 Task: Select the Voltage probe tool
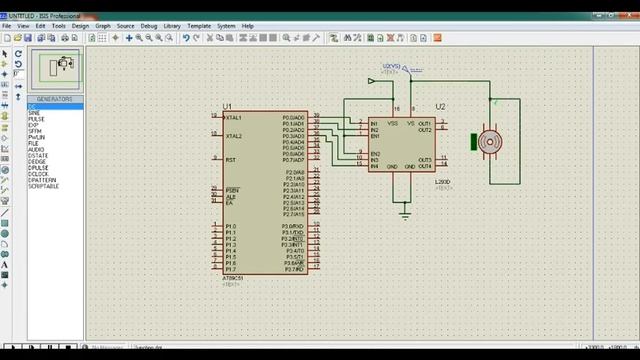pyautogui.click(x=5, y=180)
